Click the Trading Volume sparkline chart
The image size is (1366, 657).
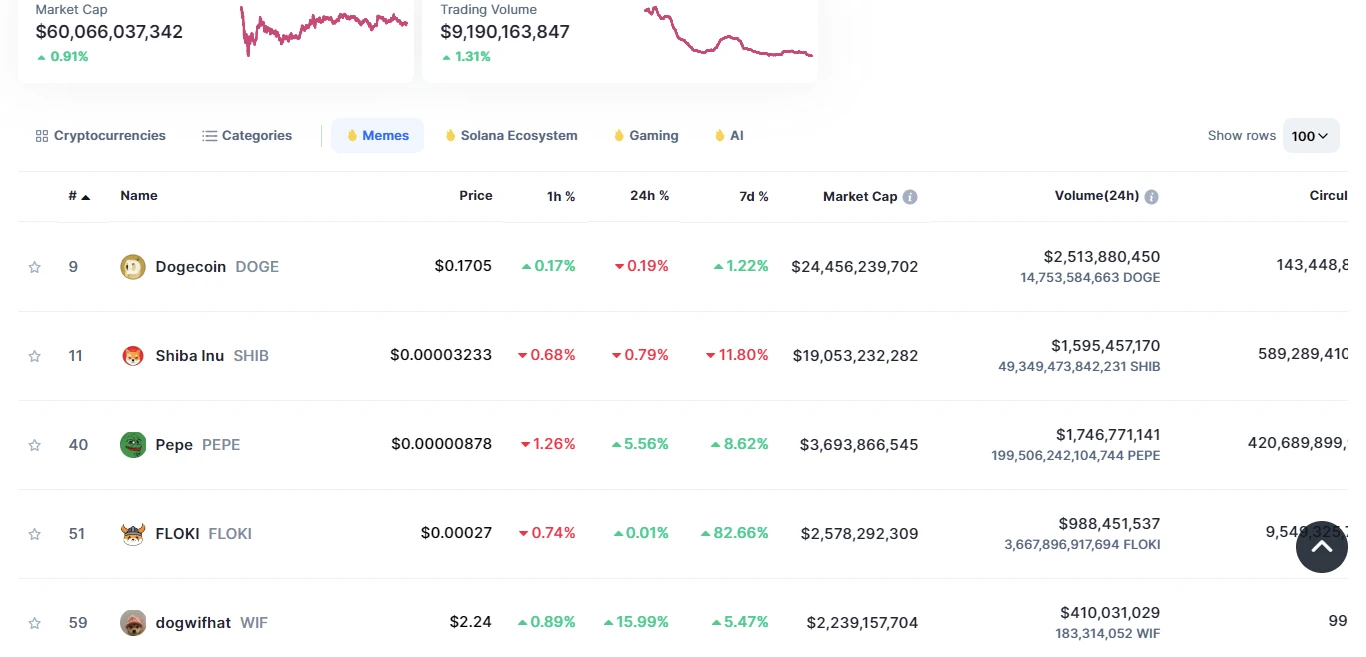(729, 32)
